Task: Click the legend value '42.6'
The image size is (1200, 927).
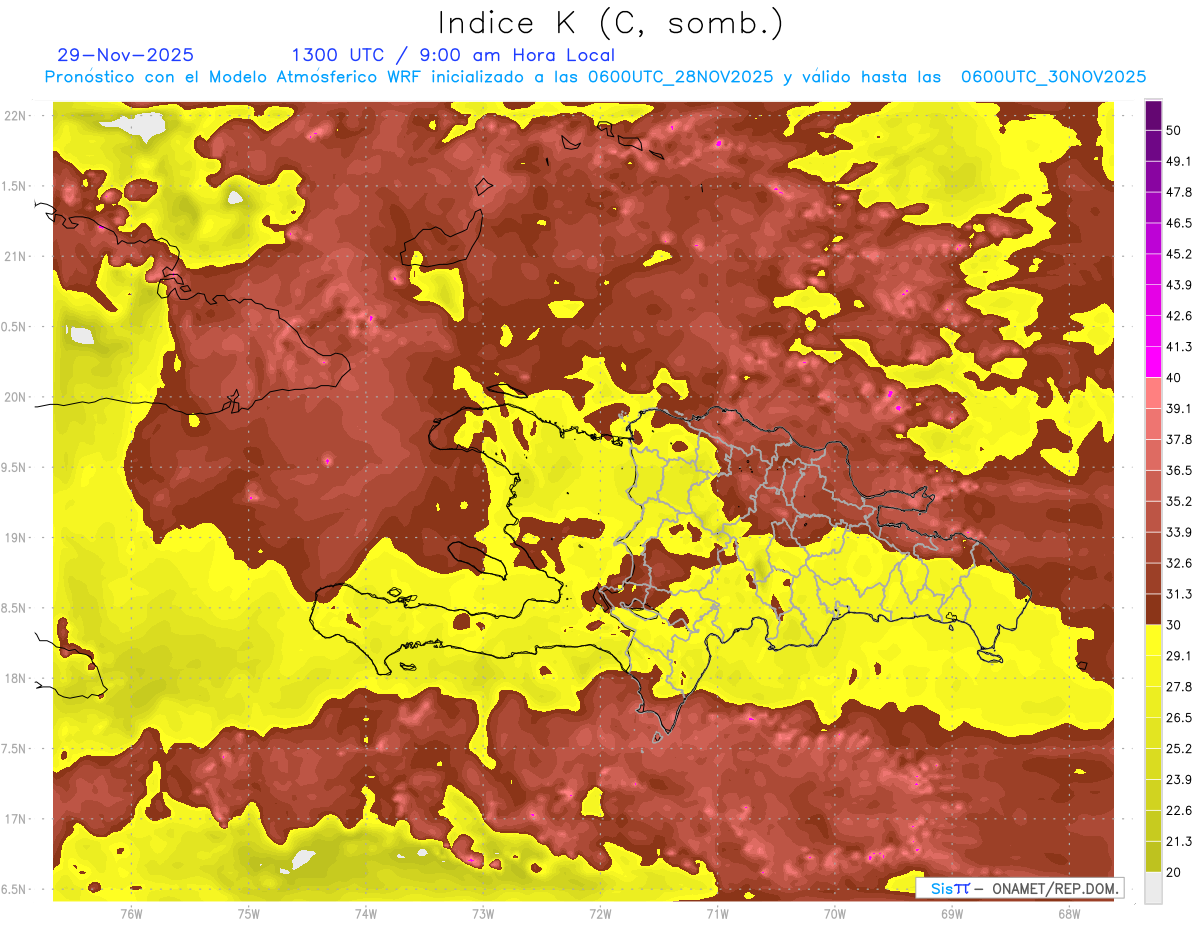Action: pyautogui.click(x=1179, y=316)
